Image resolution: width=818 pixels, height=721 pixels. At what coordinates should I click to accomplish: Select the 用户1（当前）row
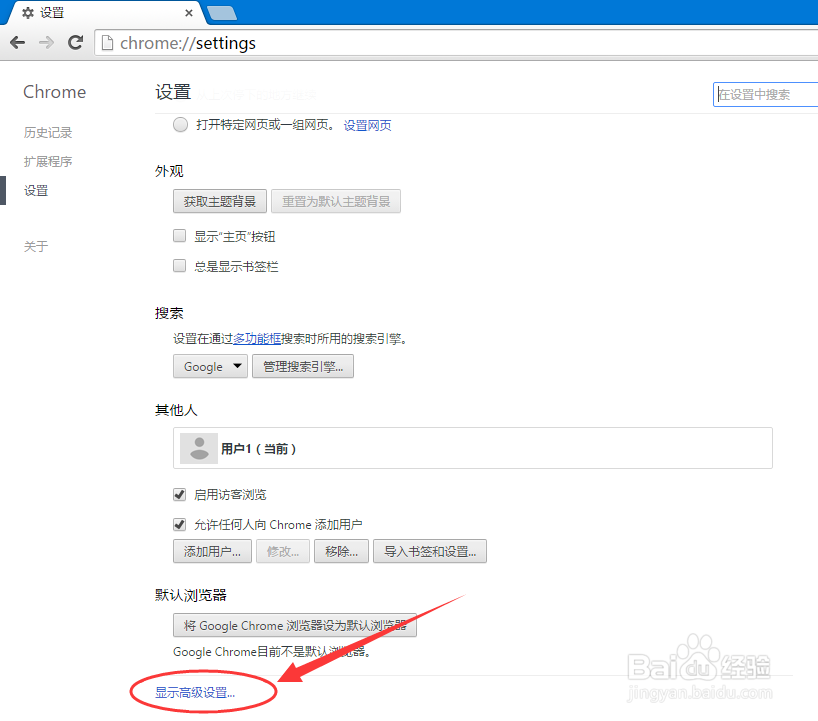coord(473,448)
